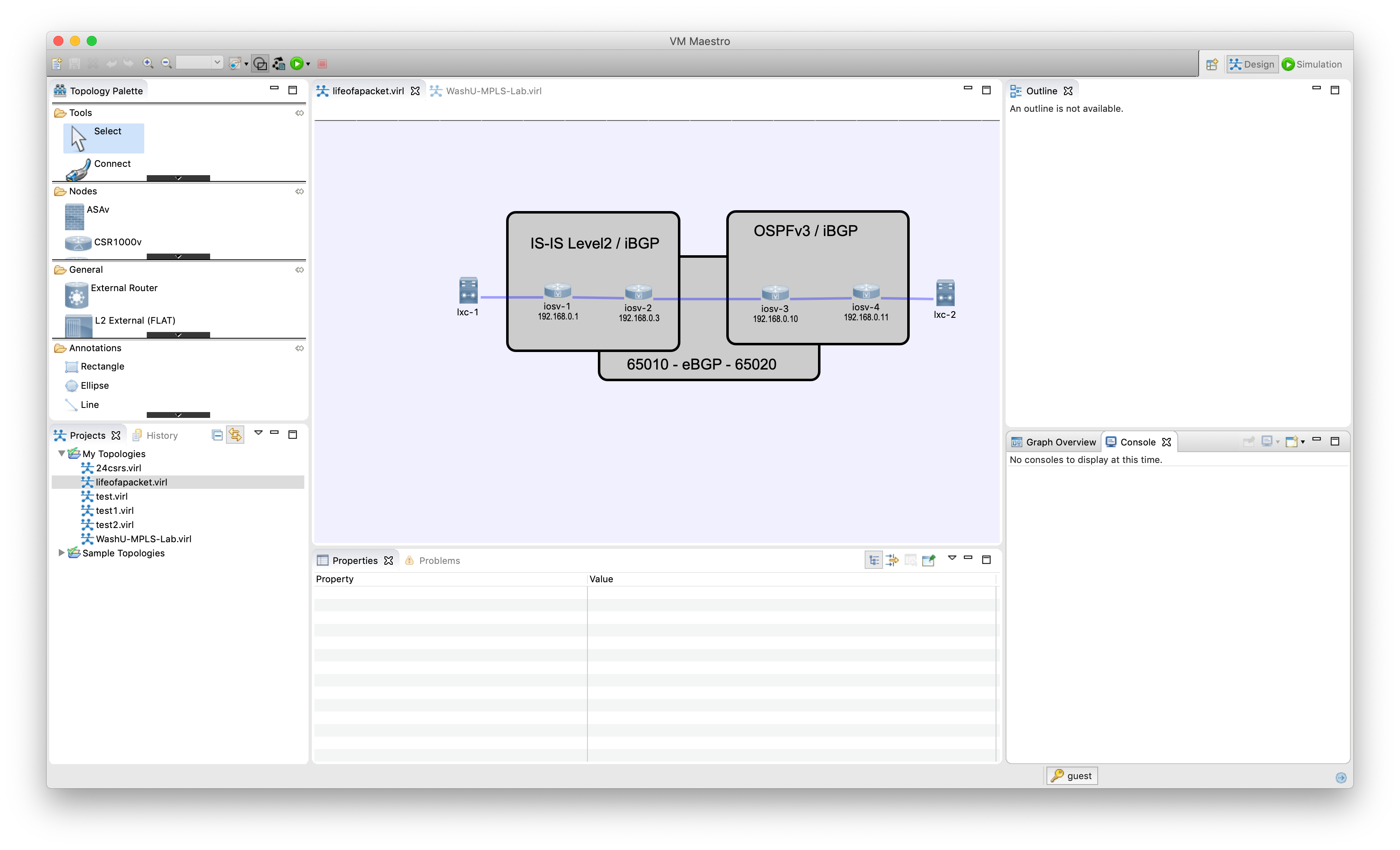1400x850 pixels.
Task: Click the Problems tab in bottom panel
Action: pos(438,560)
